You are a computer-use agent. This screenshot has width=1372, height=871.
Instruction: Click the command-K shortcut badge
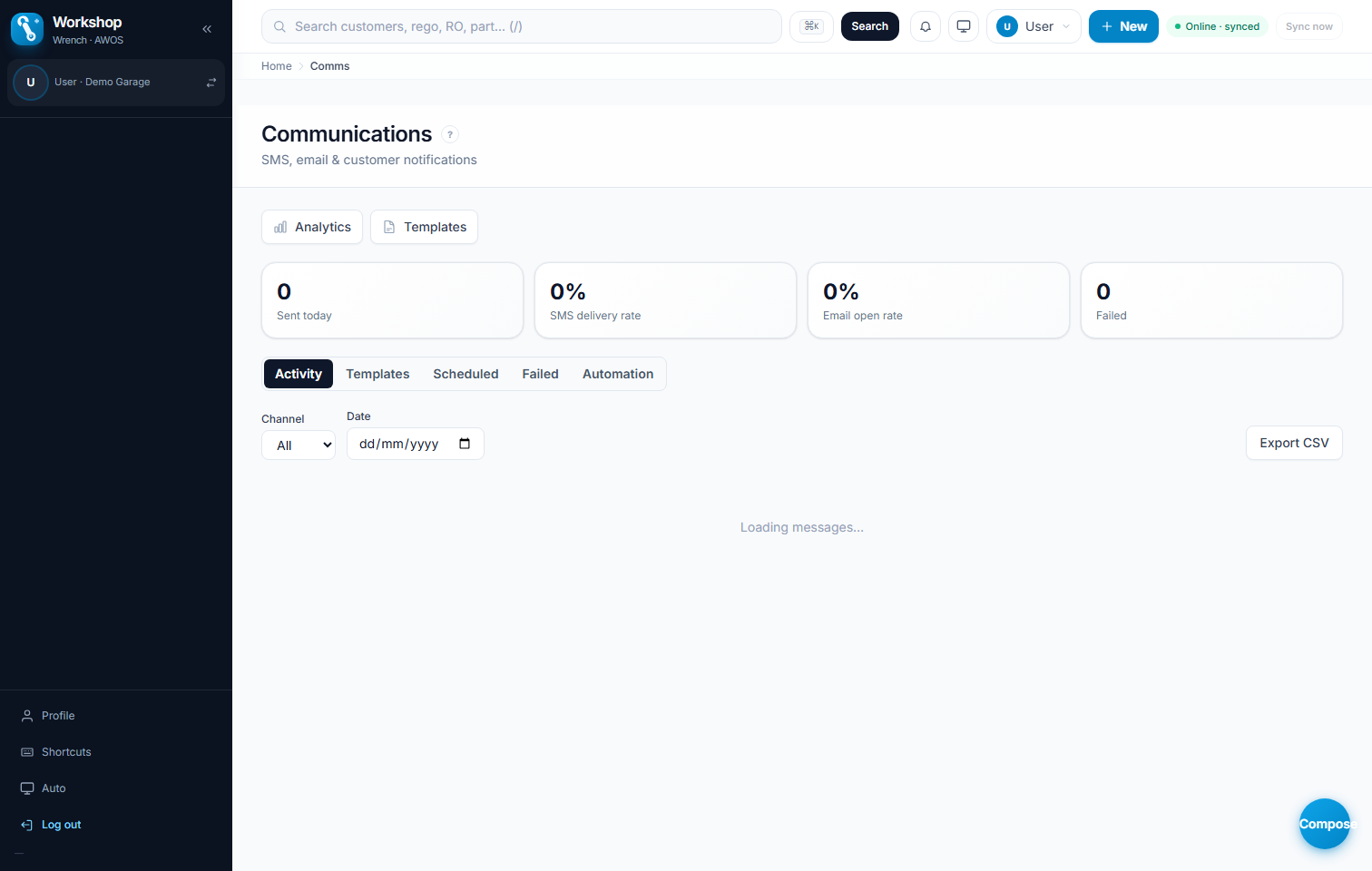point(812,26)
